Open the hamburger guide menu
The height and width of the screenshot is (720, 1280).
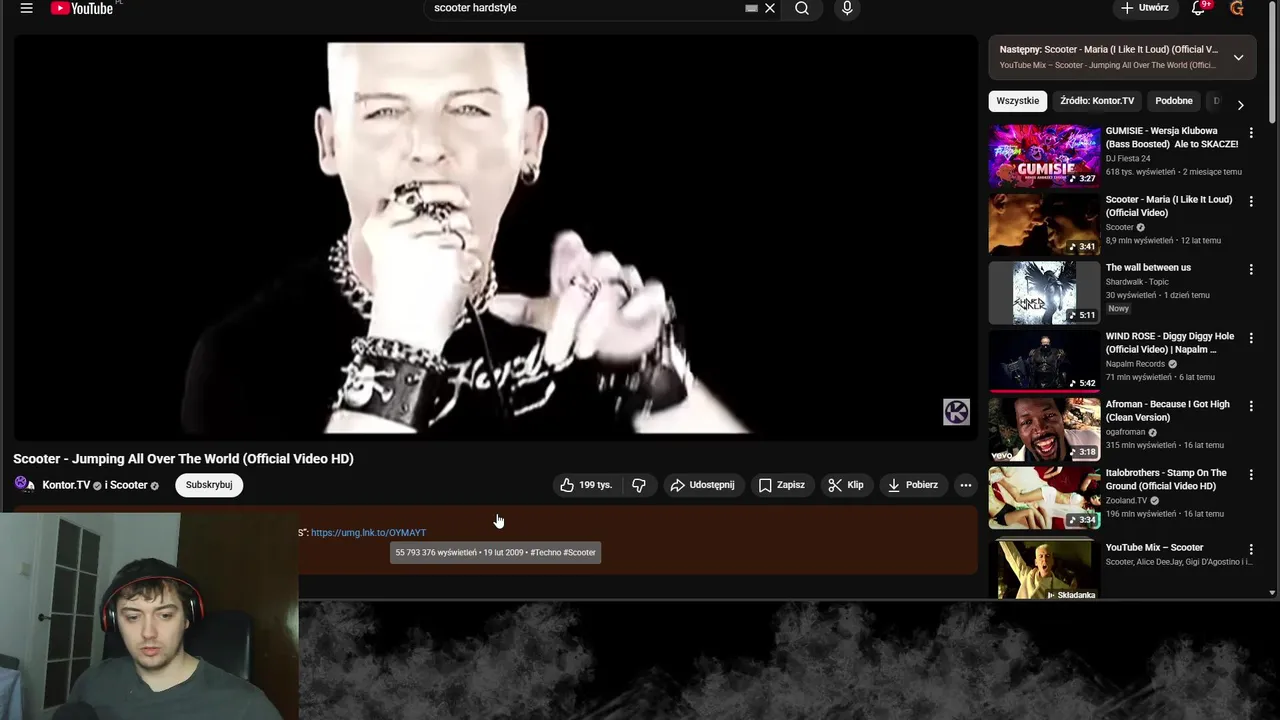tap(27, 8)
